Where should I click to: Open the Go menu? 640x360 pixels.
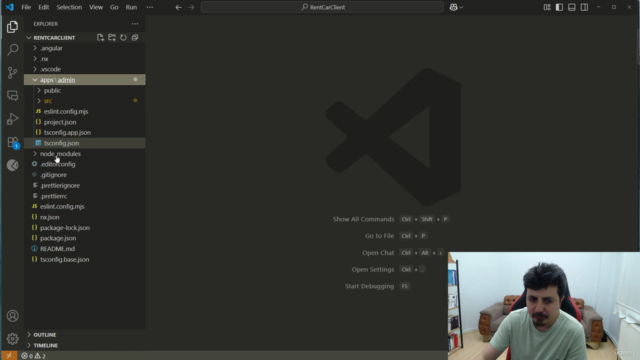click(x=114, y=7)
